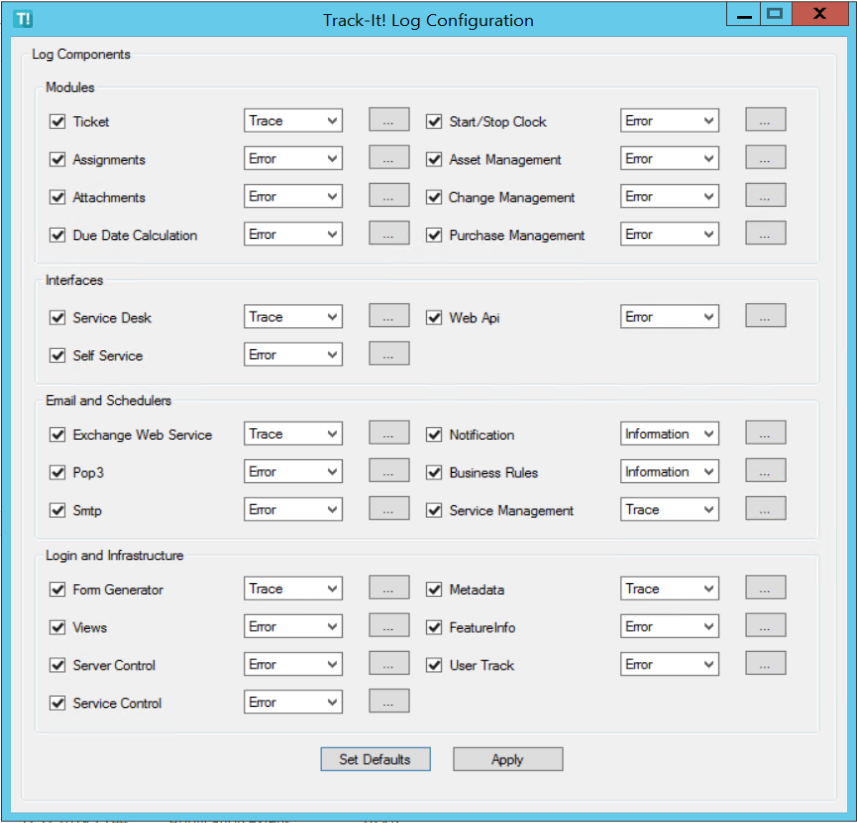
Task: Toggle the FeatureInfo checkbox
Action: (434, 627)
